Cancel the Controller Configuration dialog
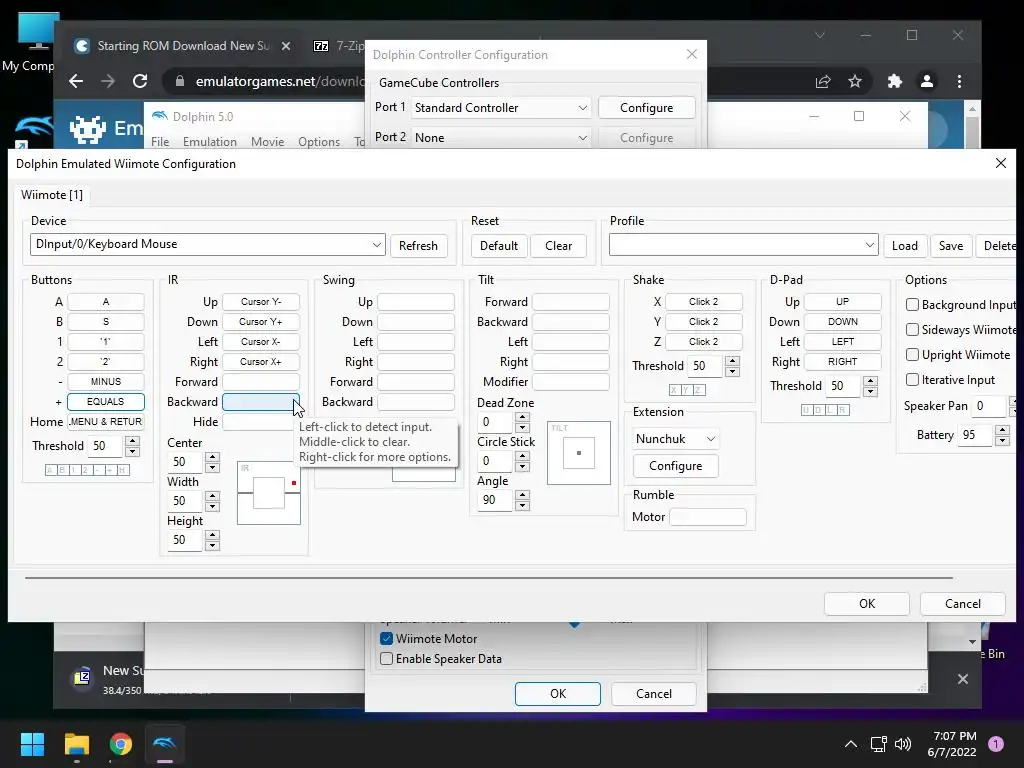 click(654, 694)
